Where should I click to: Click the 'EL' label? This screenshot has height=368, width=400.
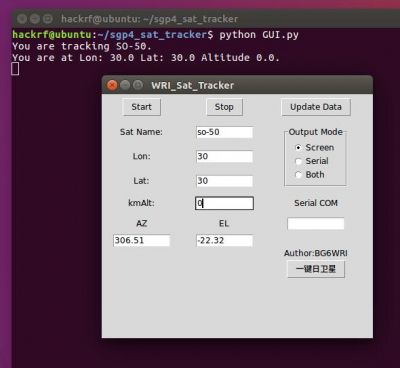(x=224, y=223)
